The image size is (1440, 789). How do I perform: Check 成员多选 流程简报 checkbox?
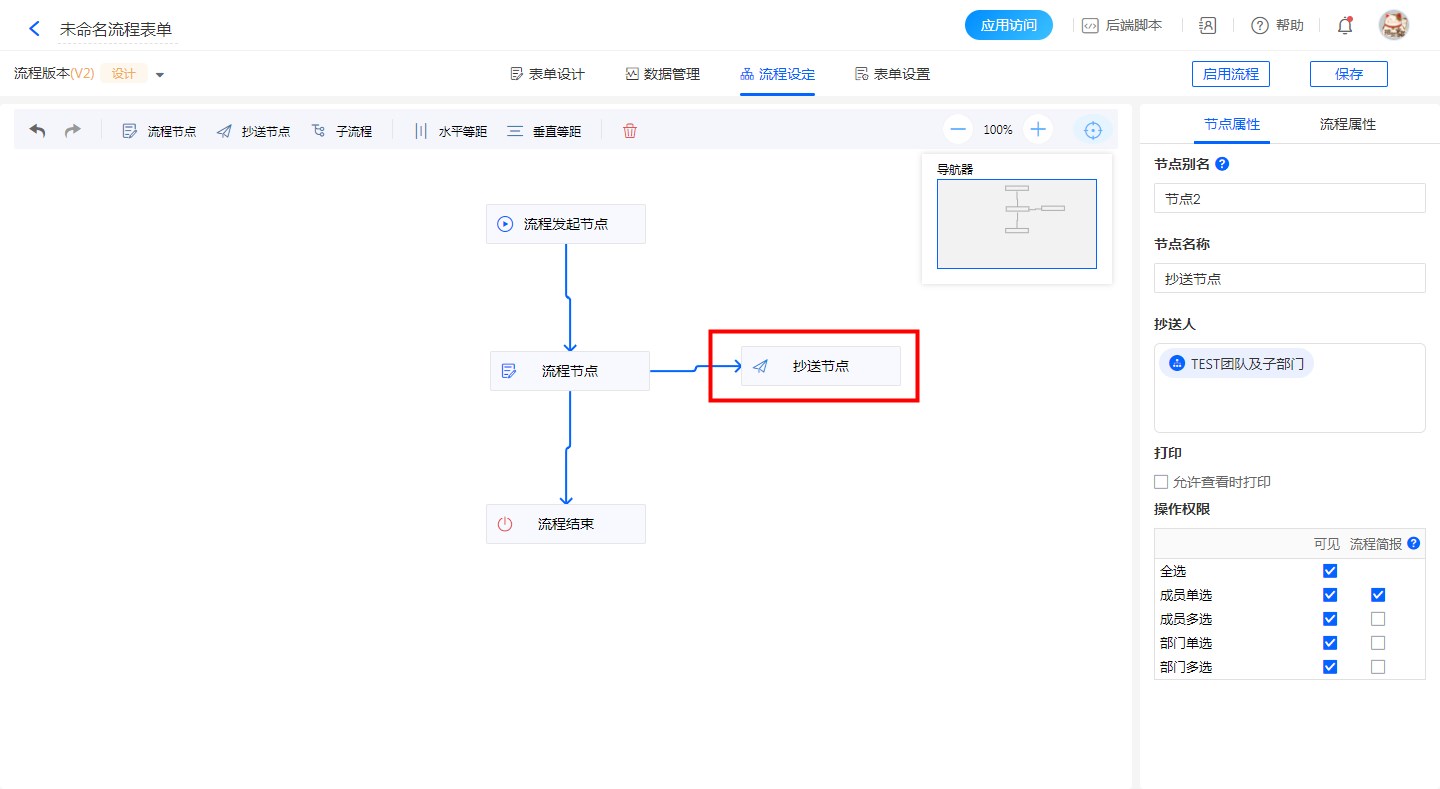tap(1378, 619)
